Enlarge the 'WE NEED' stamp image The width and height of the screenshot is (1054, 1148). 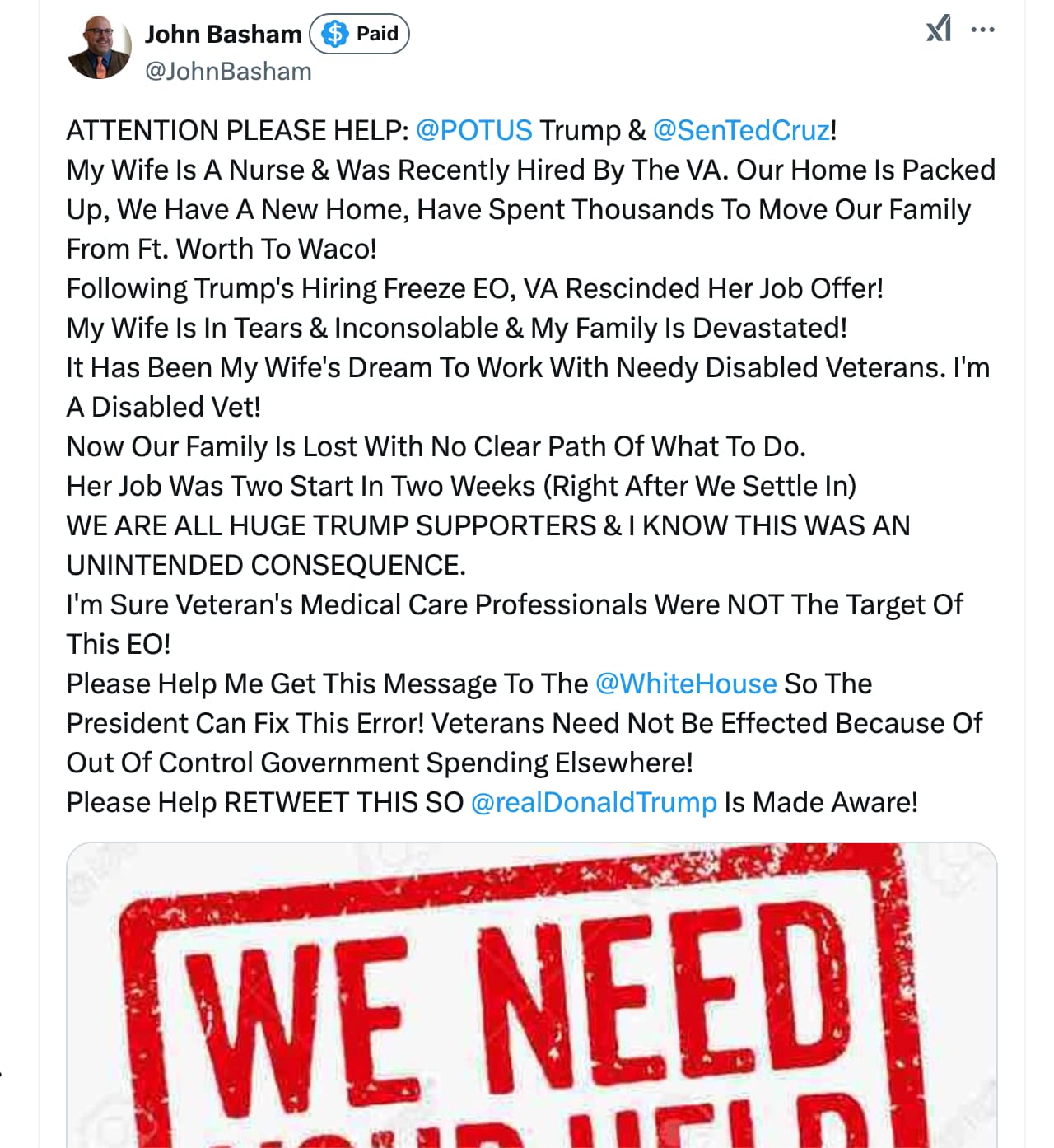point(532,995)
